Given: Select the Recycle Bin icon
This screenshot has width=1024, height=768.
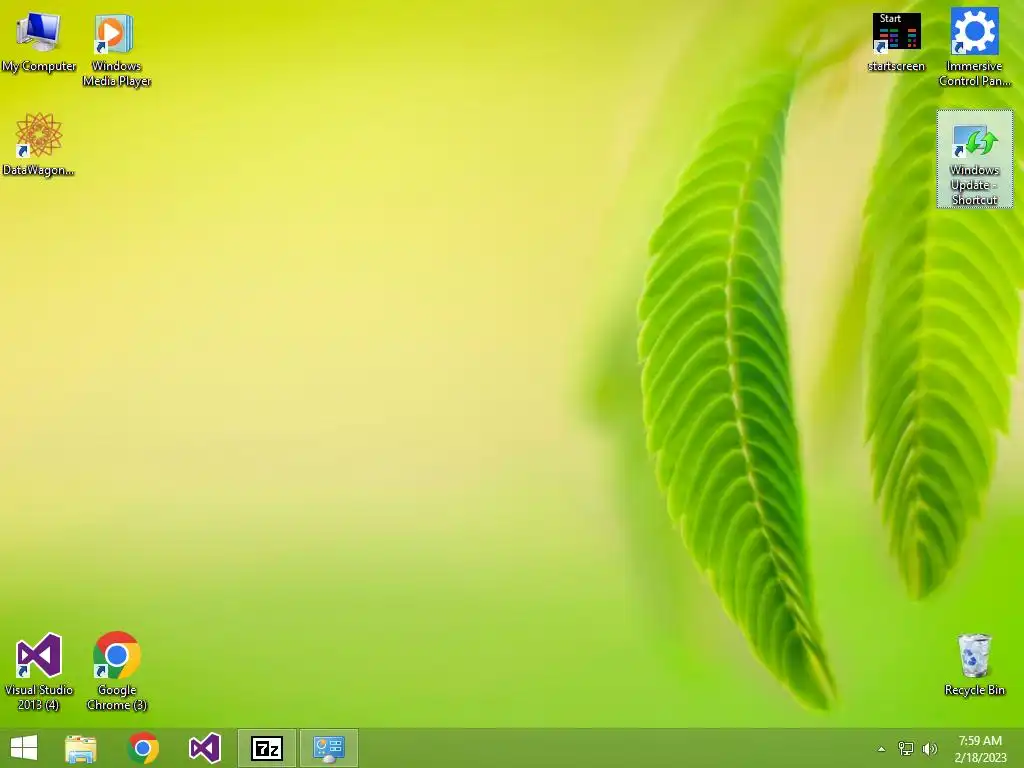Looking at the screenshot, I should (974, 664).
